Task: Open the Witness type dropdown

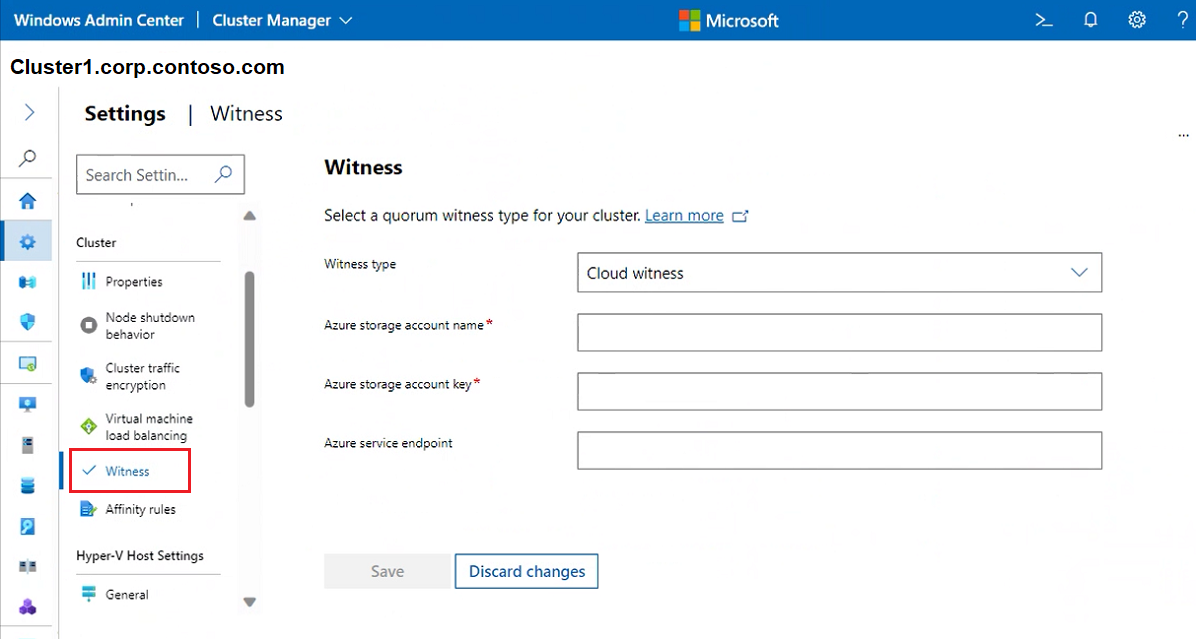Action: 839,272
